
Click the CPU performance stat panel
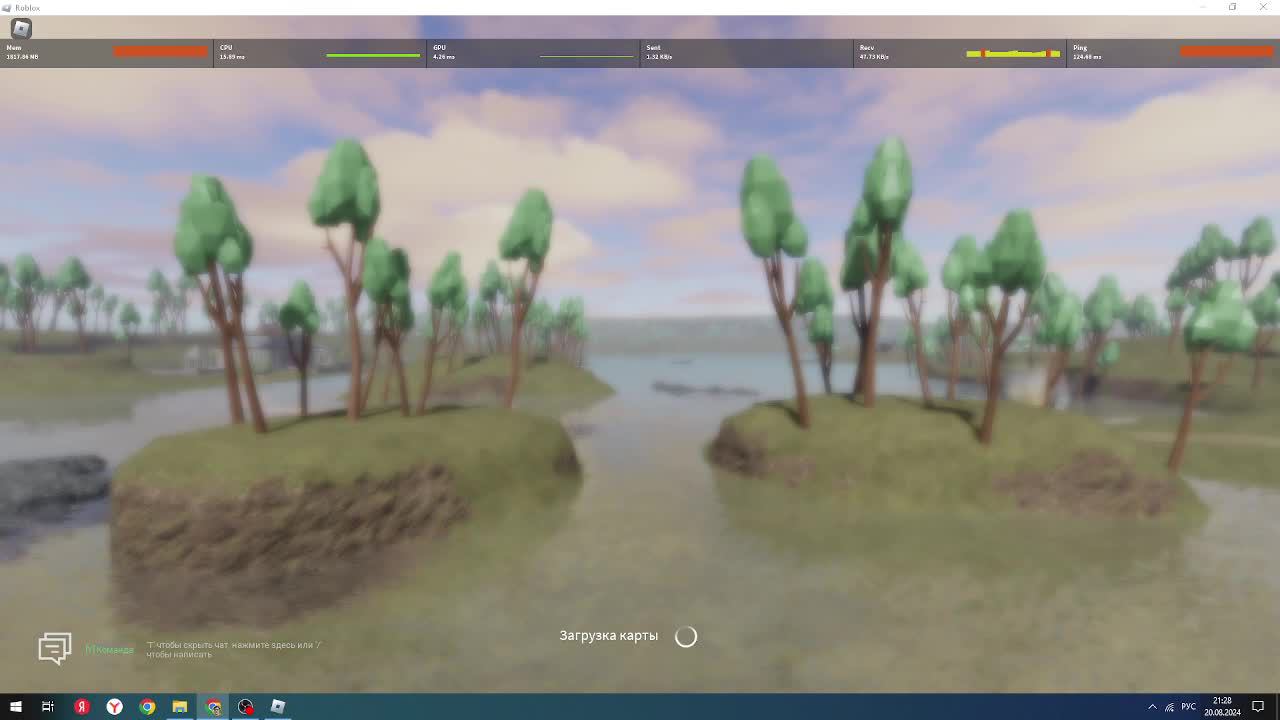click(320, 53)
